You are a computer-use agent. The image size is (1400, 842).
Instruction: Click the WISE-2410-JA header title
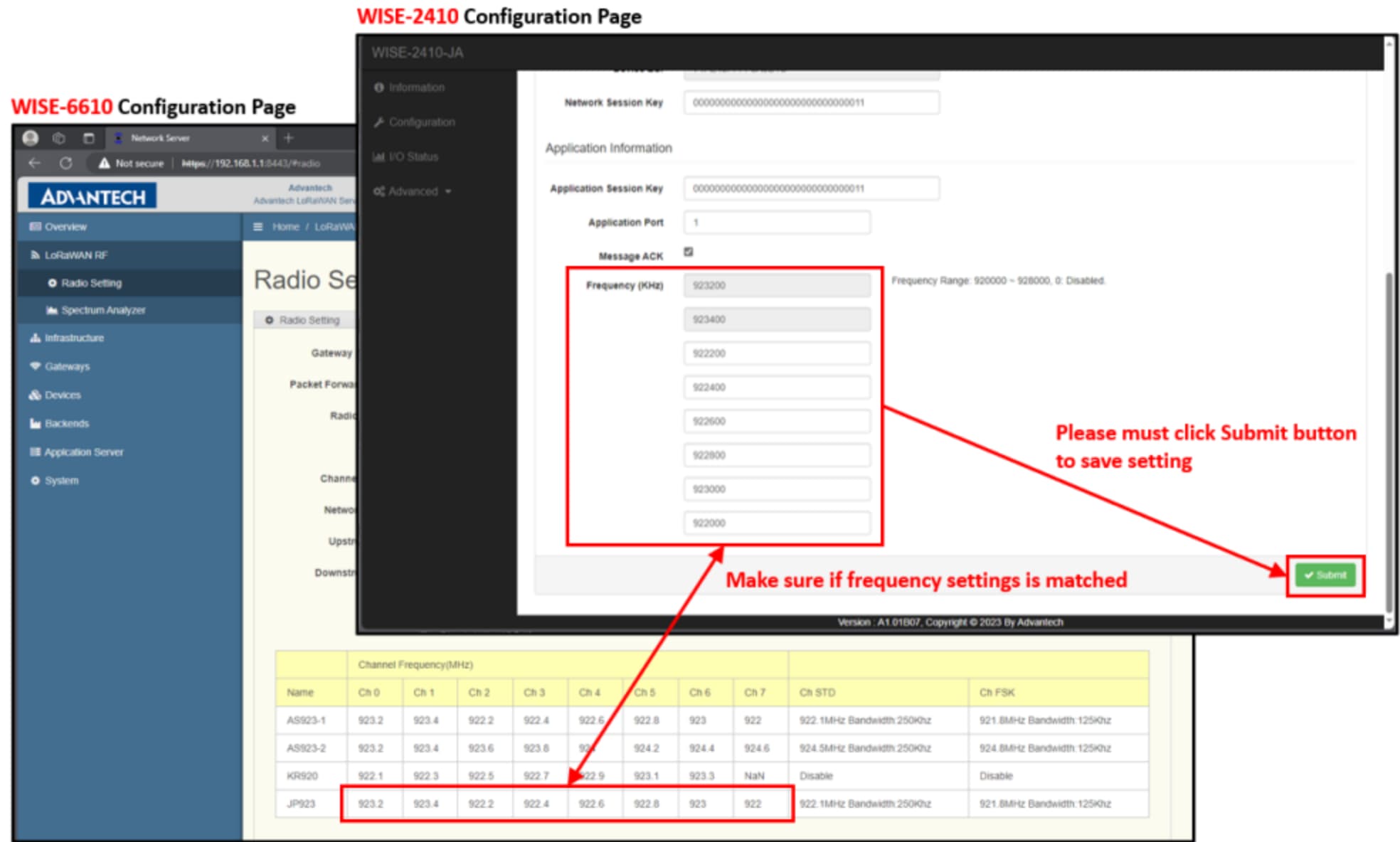(x=417, y=53)
